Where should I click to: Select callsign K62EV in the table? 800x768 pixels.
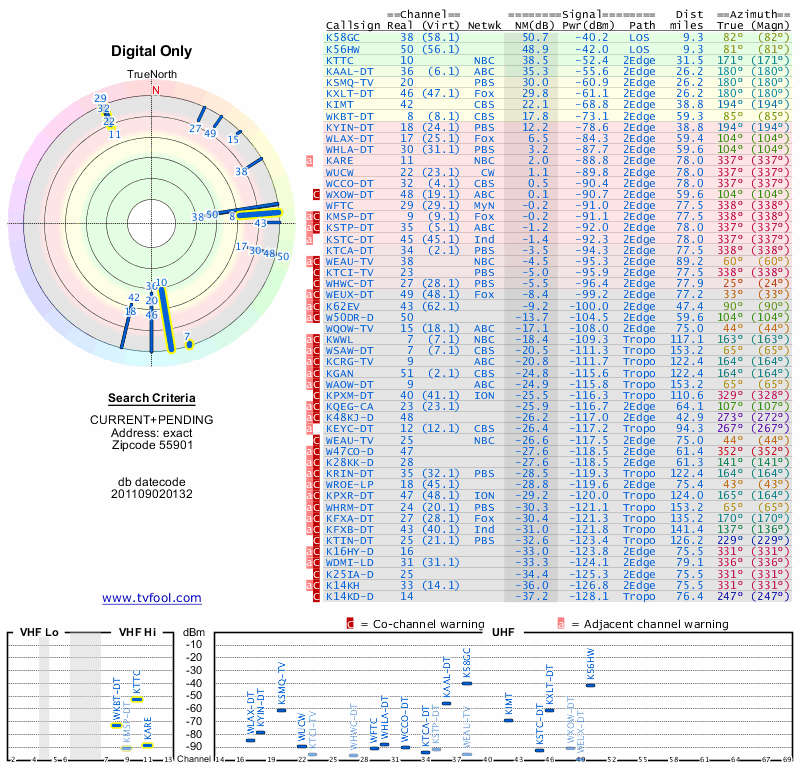click(343, 306)
